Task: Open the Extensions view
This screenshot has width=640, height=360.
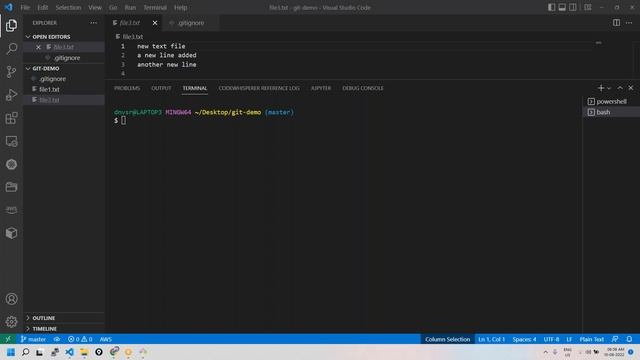Action: point(11,118)
